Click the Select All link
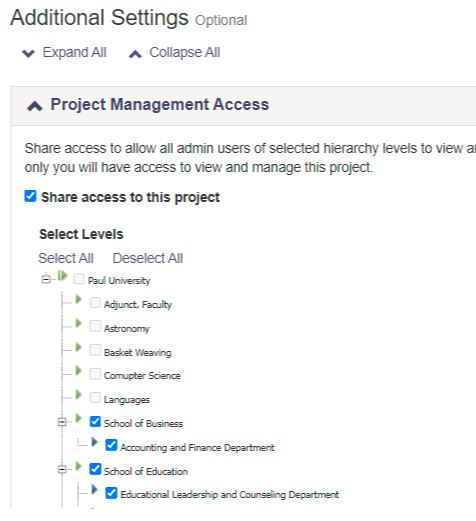The height and width of the screenshot is (521, 476). tap(66, 258)
